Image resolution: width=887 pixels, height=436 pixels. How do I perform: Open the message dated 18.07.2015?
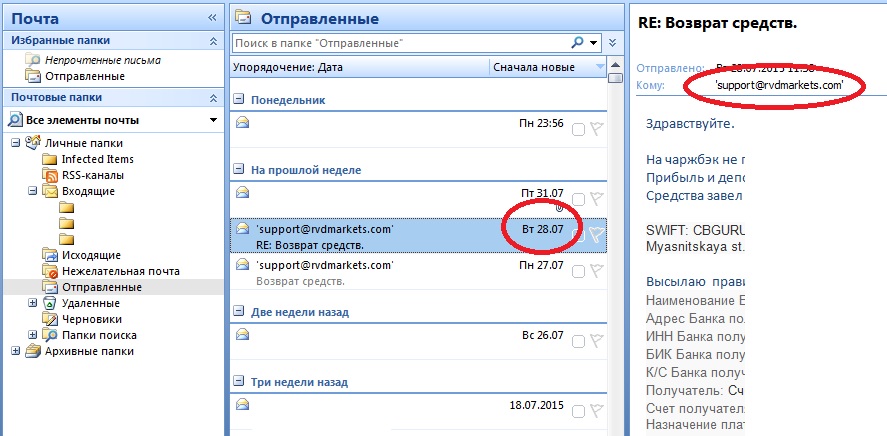419,412
